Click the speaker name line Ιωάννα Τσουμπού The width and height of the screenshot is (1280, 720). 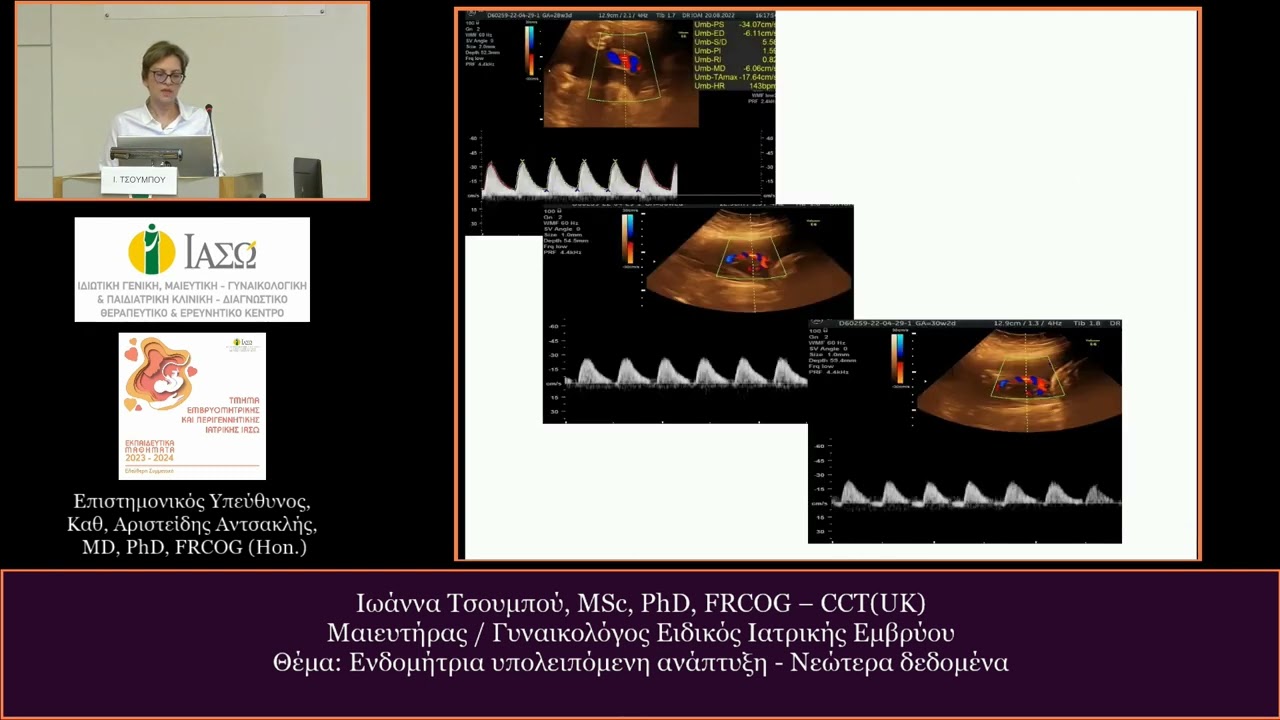pyautogui.click(x=640, y=604)
